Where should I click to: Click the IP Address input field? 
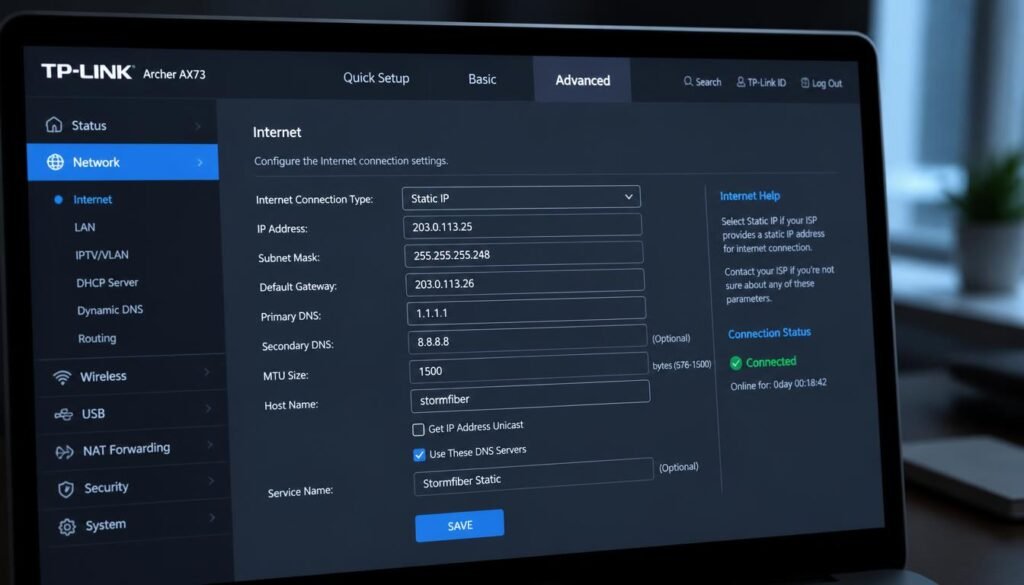point(522,226)
